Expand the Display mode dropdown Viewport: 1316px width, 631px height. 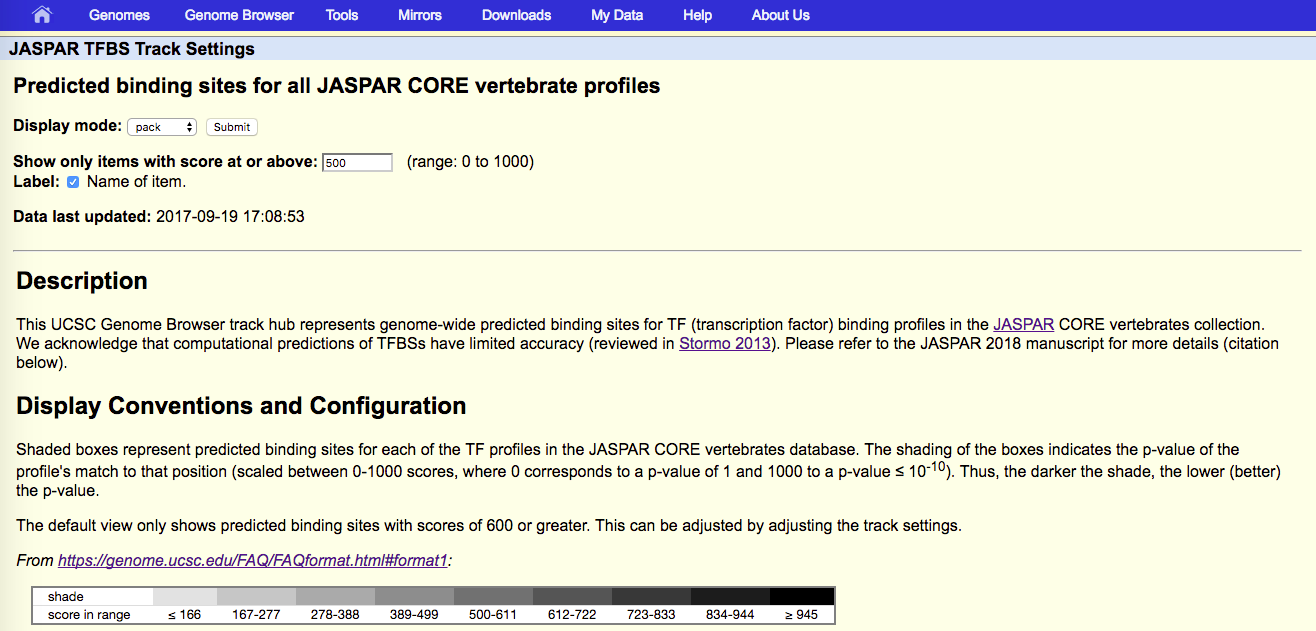coord(162,127)
